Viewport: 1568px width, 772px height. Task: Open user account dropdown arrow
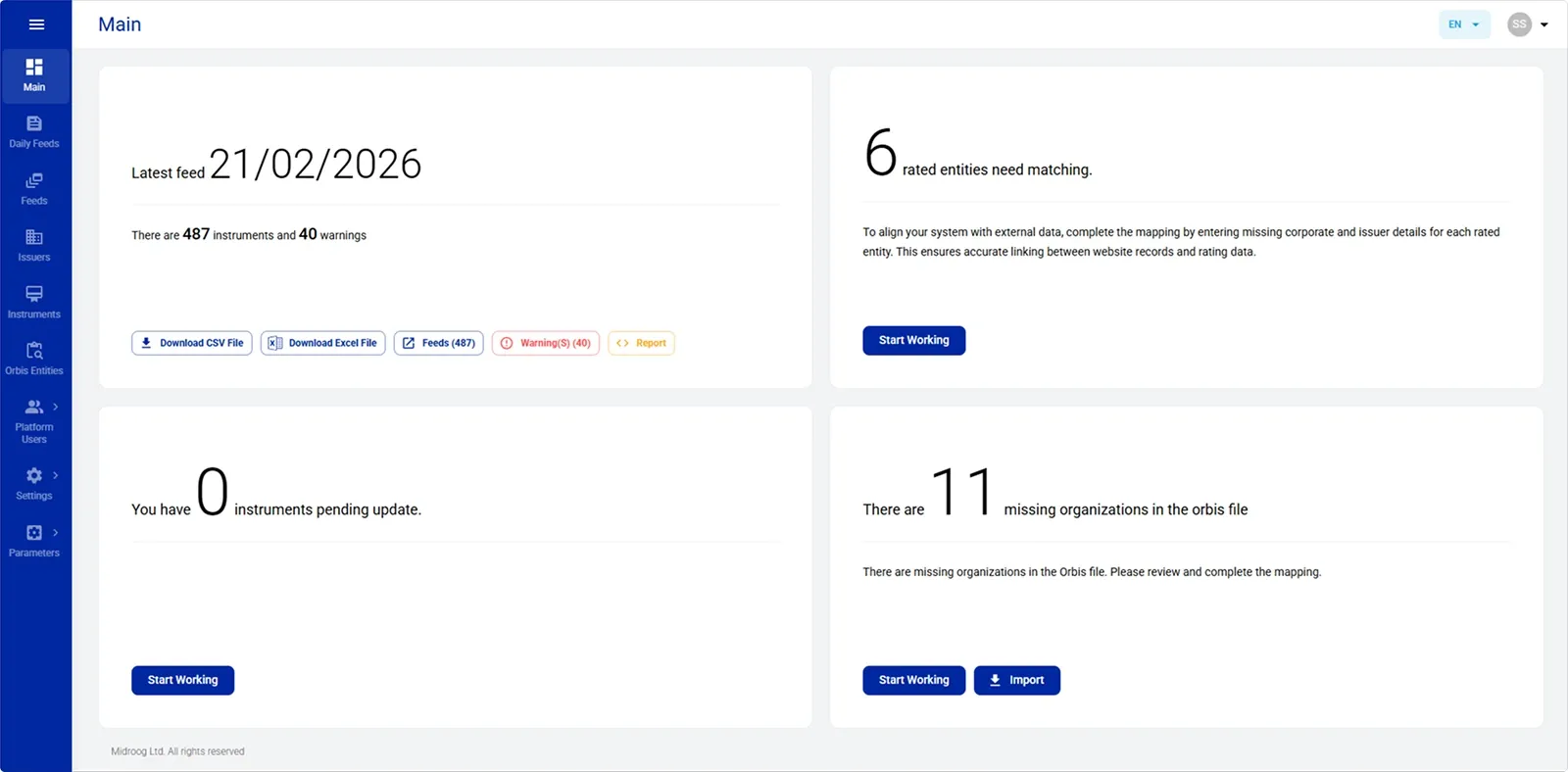coord(1544,24)
